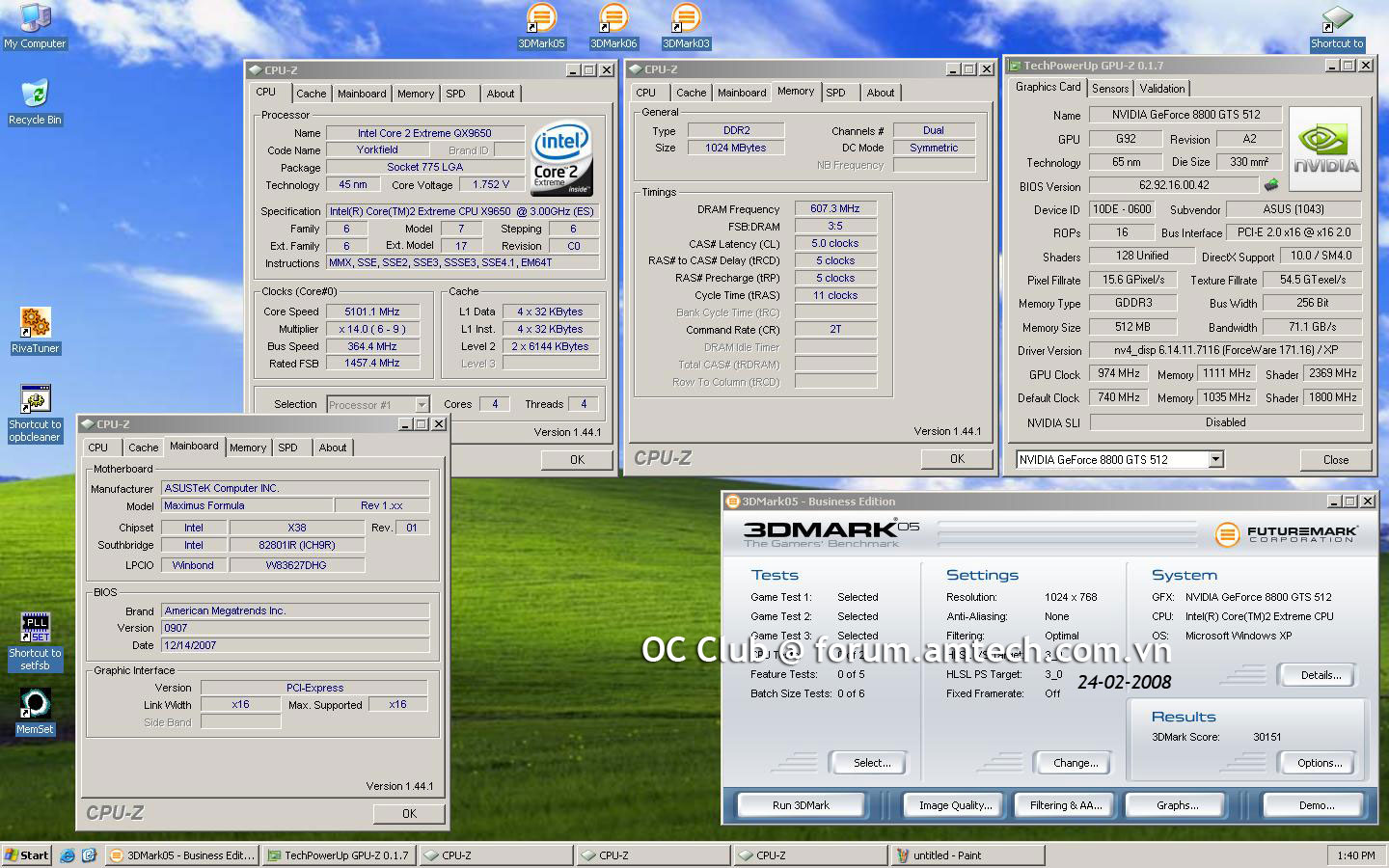Click the BIOS Version field 62.92.16.00.42
This screenshot has width=1389, height=868.
point(1174,185)
